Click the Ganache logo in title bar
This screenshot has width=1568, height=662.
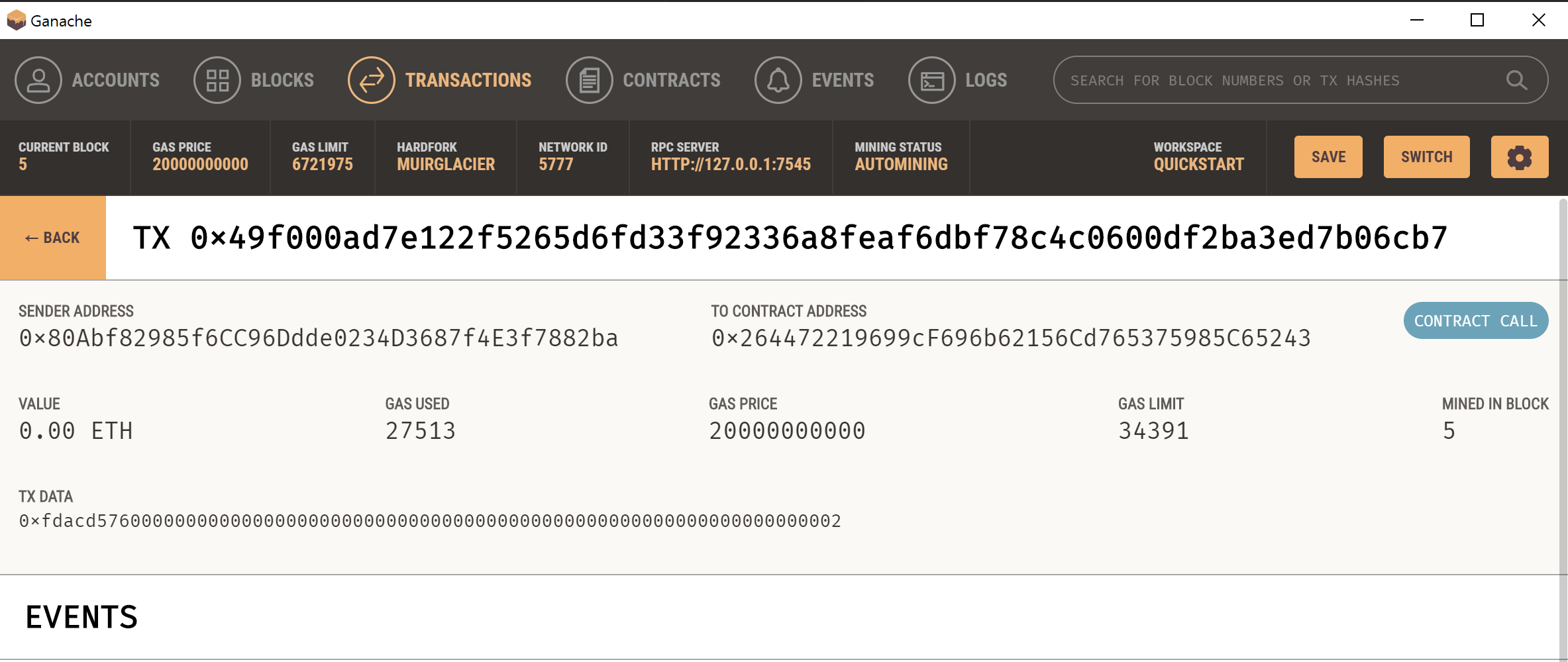tap(16, 21)
